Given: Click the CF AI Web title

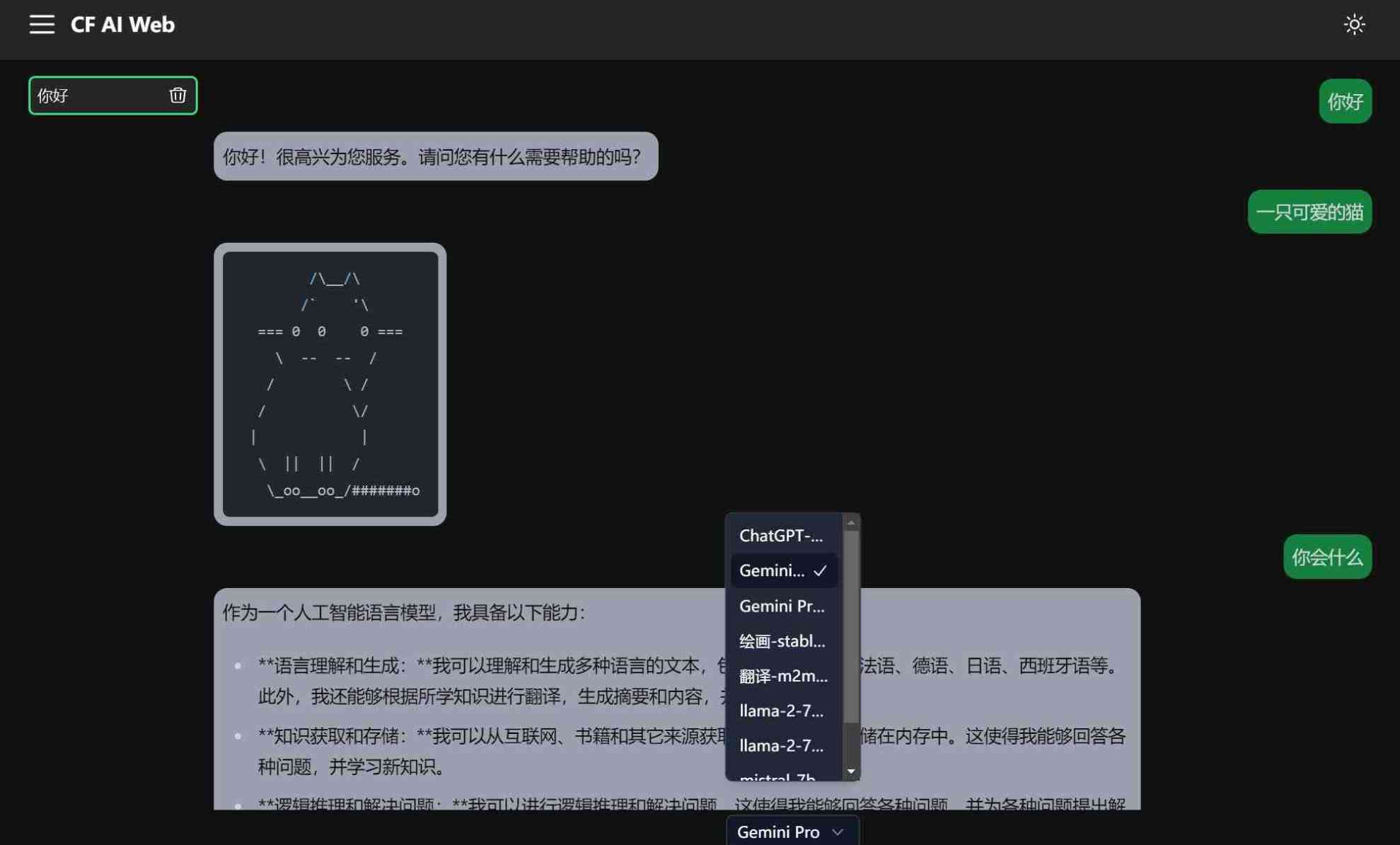Looking at the screenshot, I should (122, 25).
